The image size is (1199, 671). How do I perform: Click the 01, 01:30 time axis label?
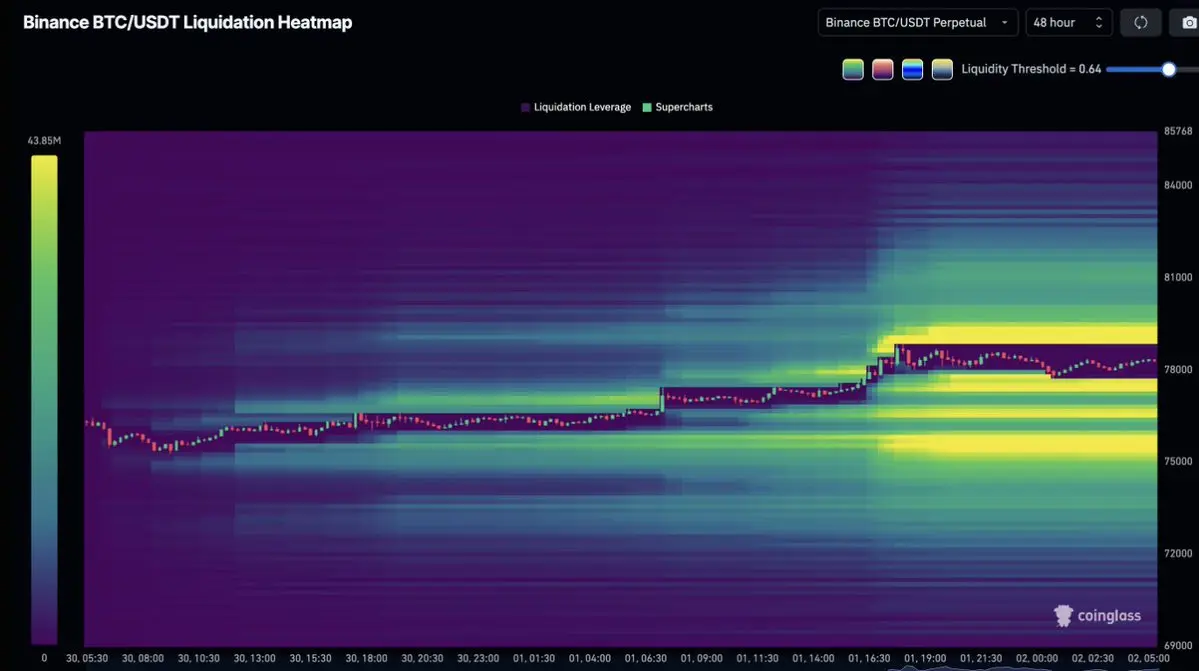pos(534,658)
